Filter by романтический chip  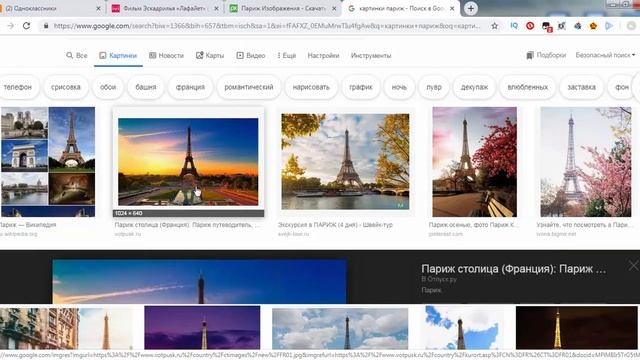click(249, 87)
